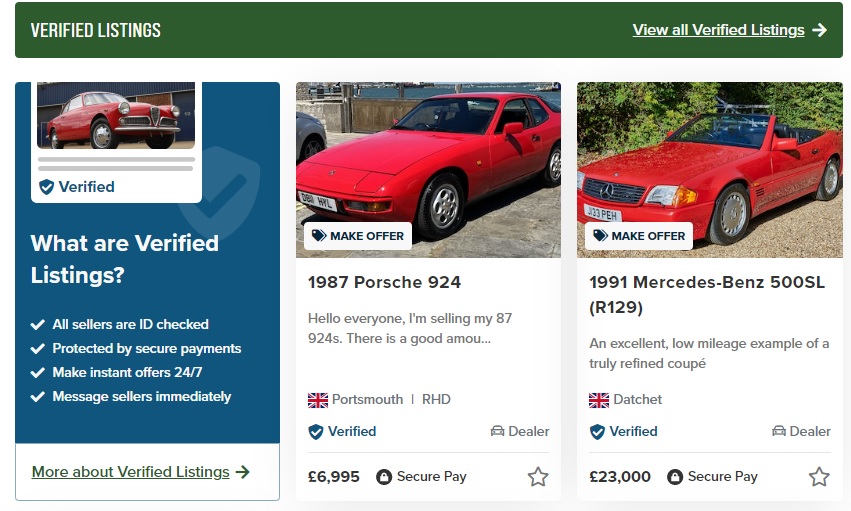Click the Alfa Romeo verified card illustration
851x511 pixels.
click(x=116, y=142)
